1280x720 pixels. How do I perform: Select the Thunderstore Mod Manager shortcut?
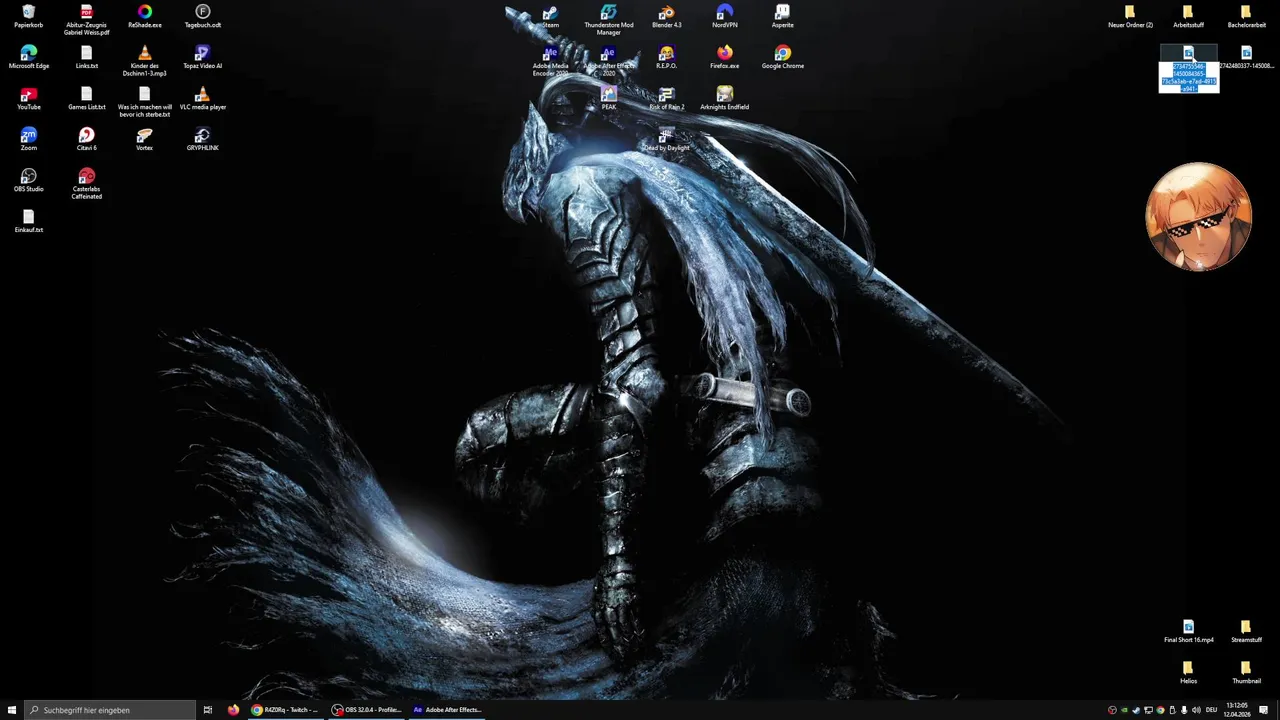[x=608, y=20]
